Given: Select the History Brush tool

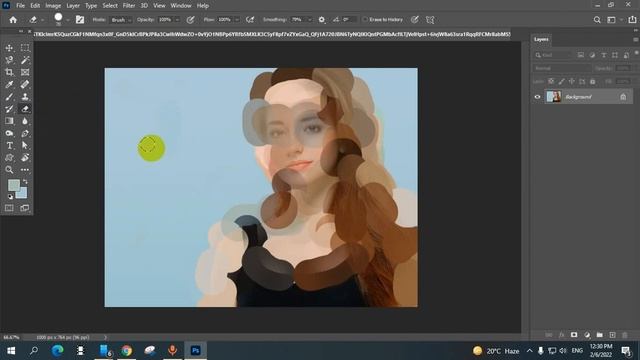Looking at the screenshot, I should [x=9, y=109].
